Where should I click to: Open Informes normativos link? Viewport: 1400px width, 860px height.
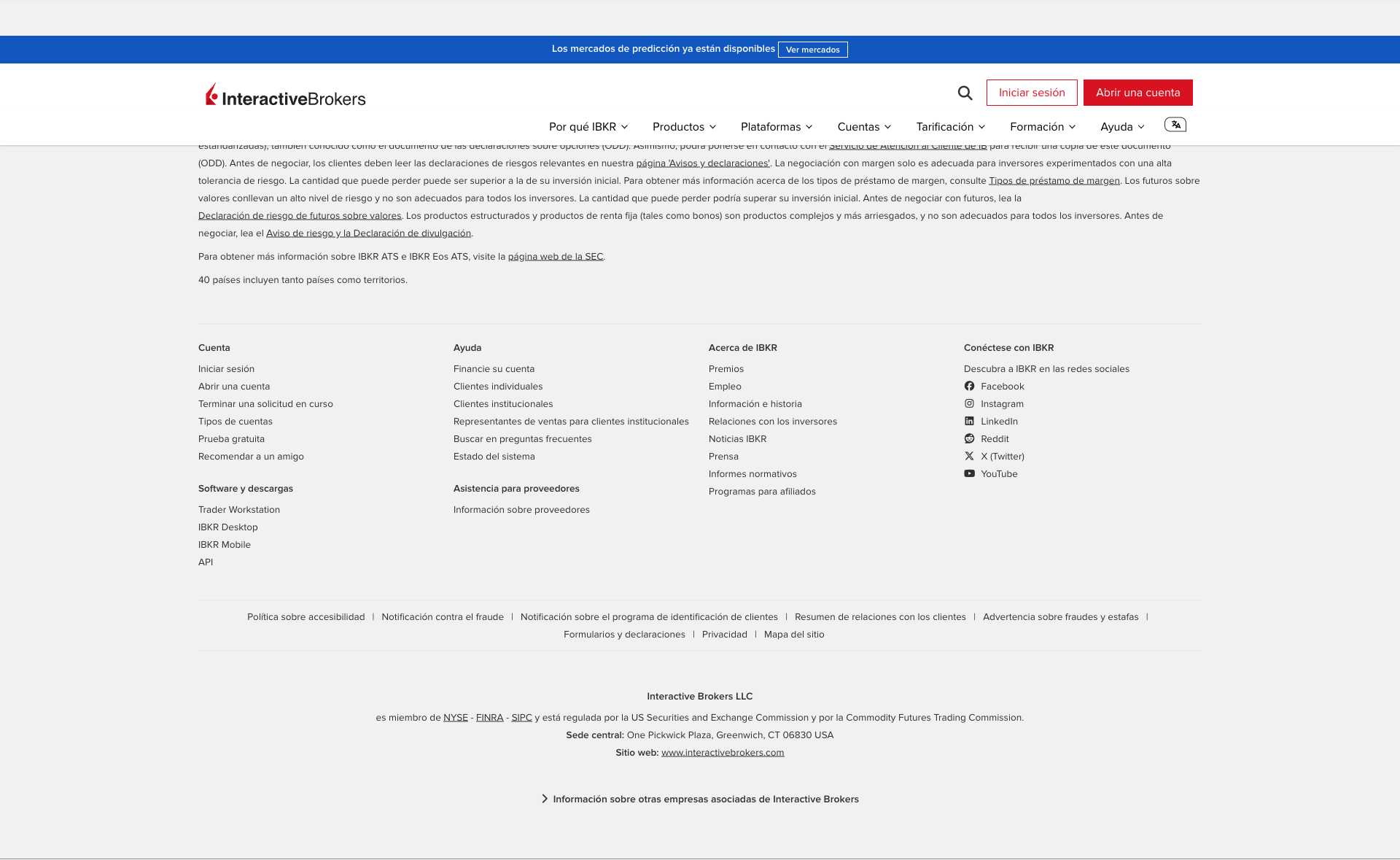(752, 474)
